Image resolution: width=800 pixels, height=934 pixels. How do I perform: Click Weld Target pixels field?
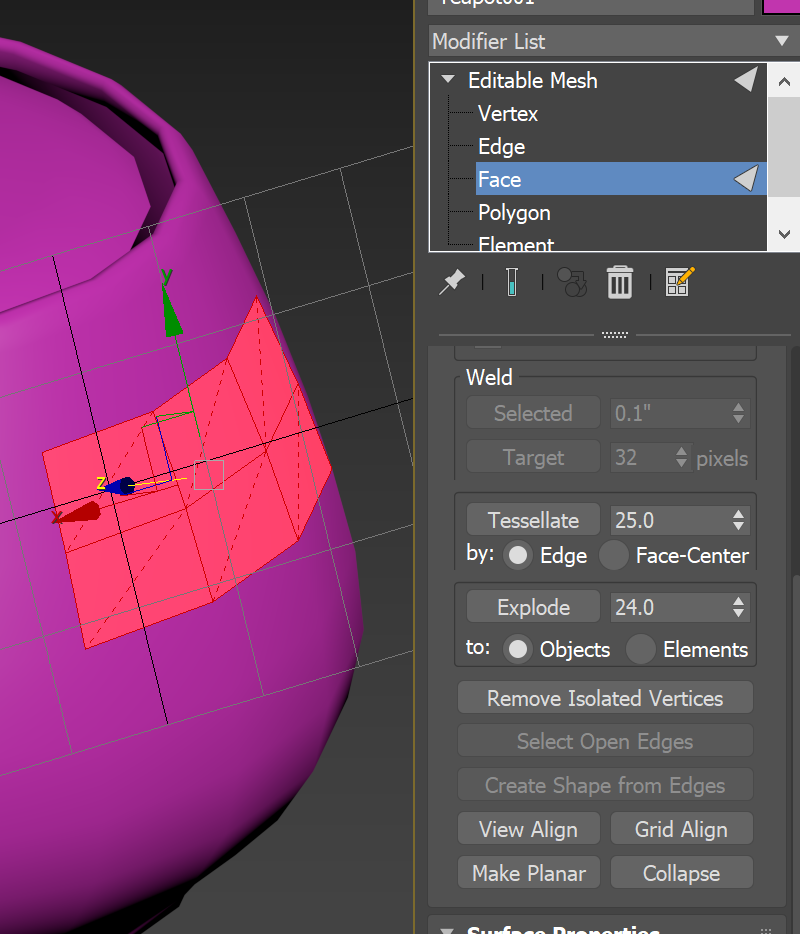click(x=642, y=457)
